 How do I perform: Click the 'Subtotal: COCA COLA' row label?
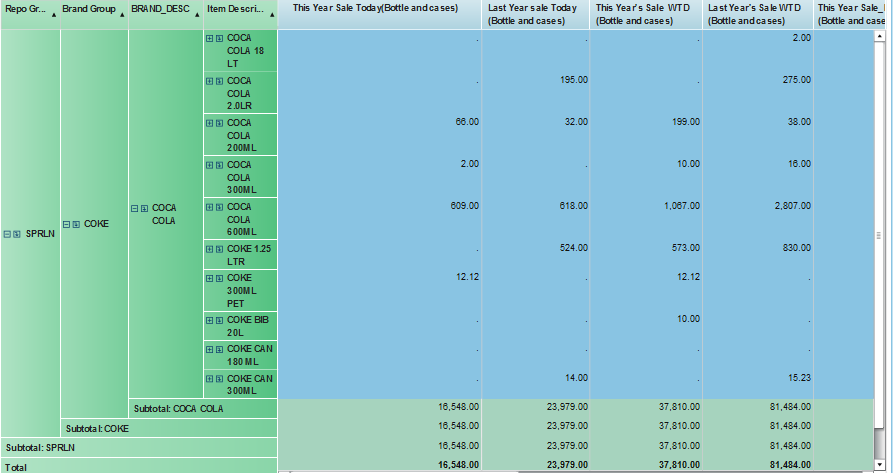click(x=179, y=409)
